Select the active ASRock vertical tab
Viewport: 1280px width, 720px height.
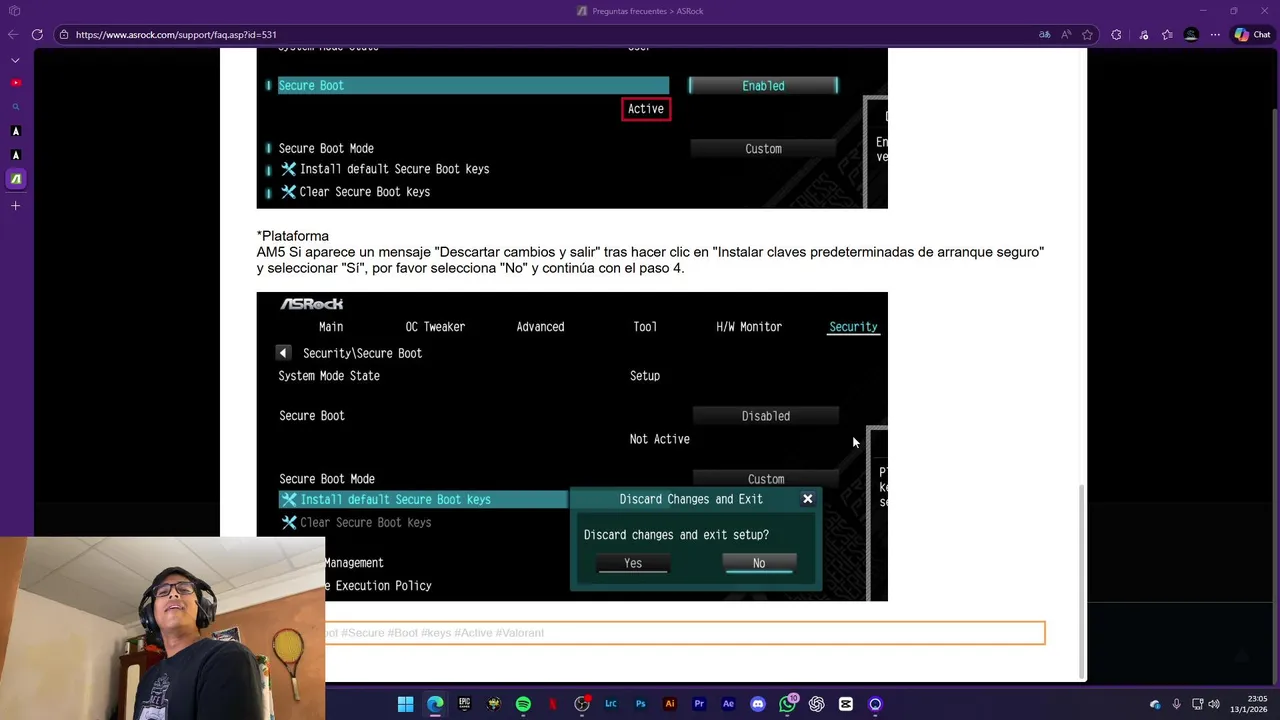[15, 179]
